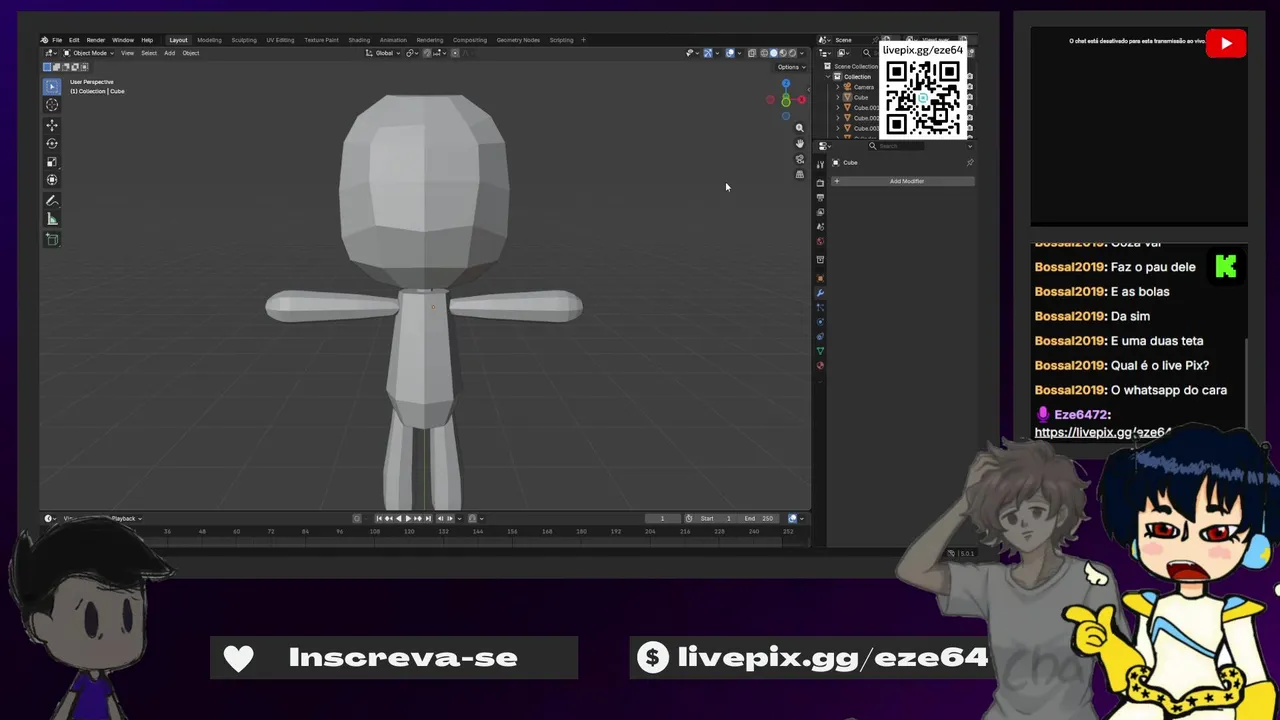1280x720 pixels.
Task: Select the Move tool
Action: [52, 125]
